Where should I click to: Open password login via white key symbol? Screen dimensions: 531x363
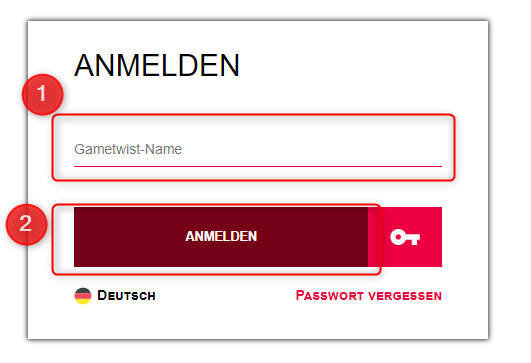pyautogui.click(x=405, y=237)
